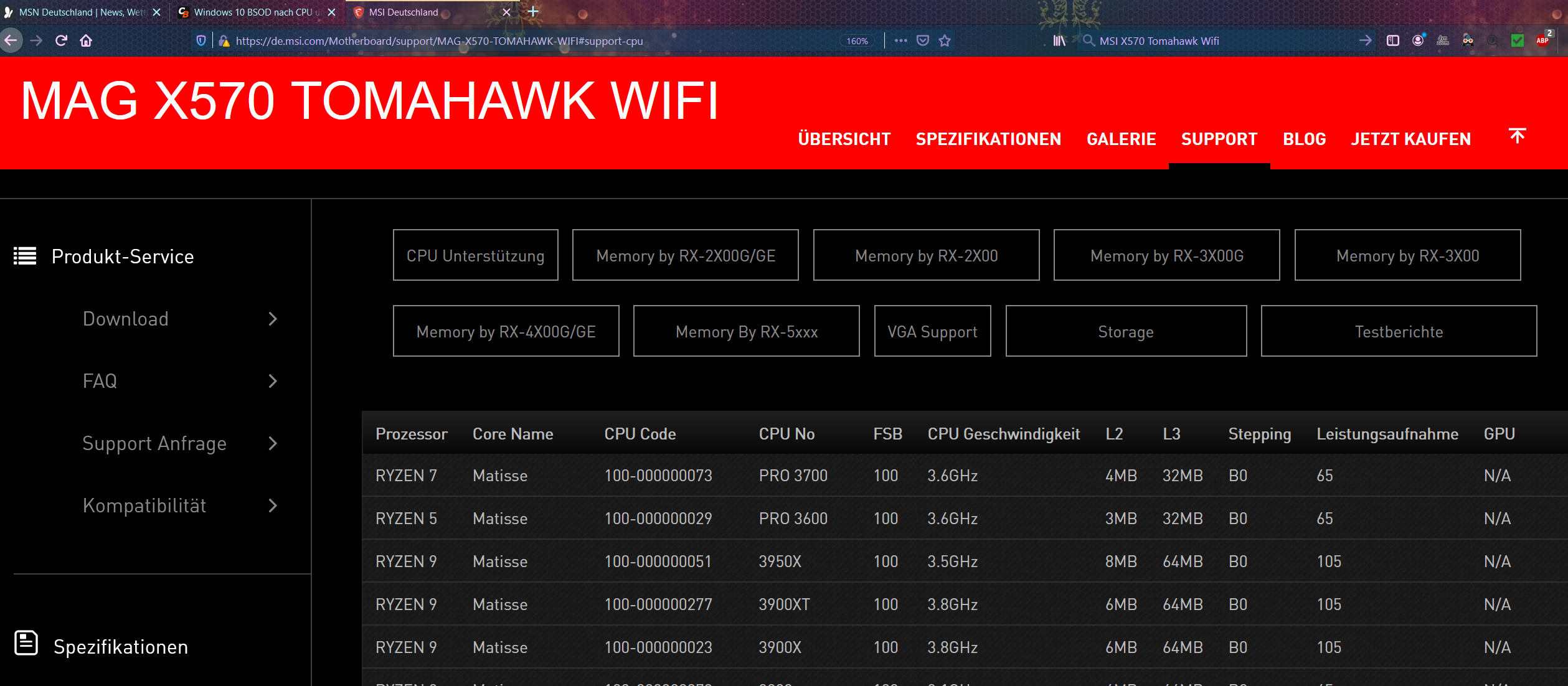
Task: Expand the FAQ sidebar chevron
Action: 272,381
